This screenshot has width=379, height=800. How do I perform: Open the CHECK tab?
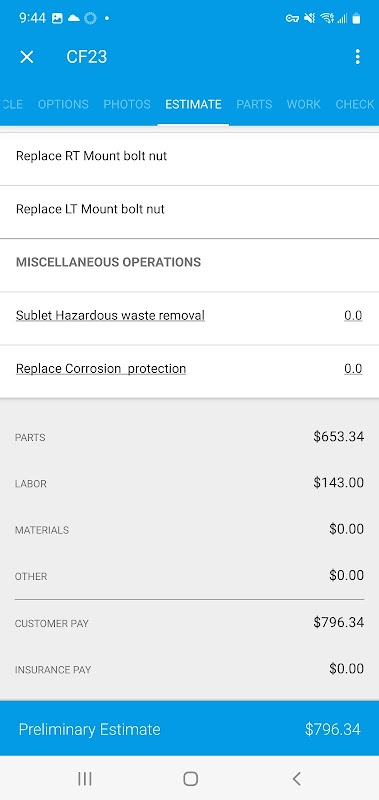(355, 104)
